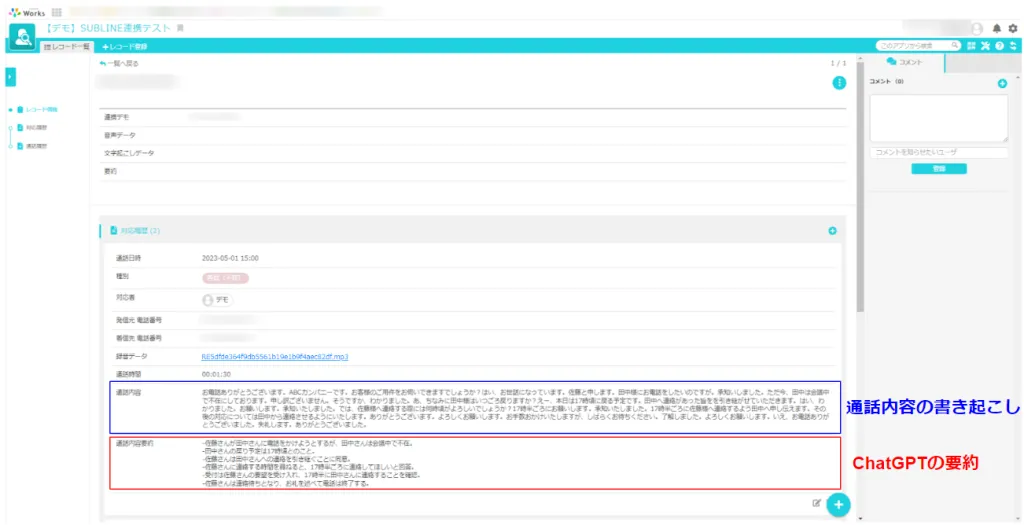Select レコード情報 in left navigation

[38, 109]
